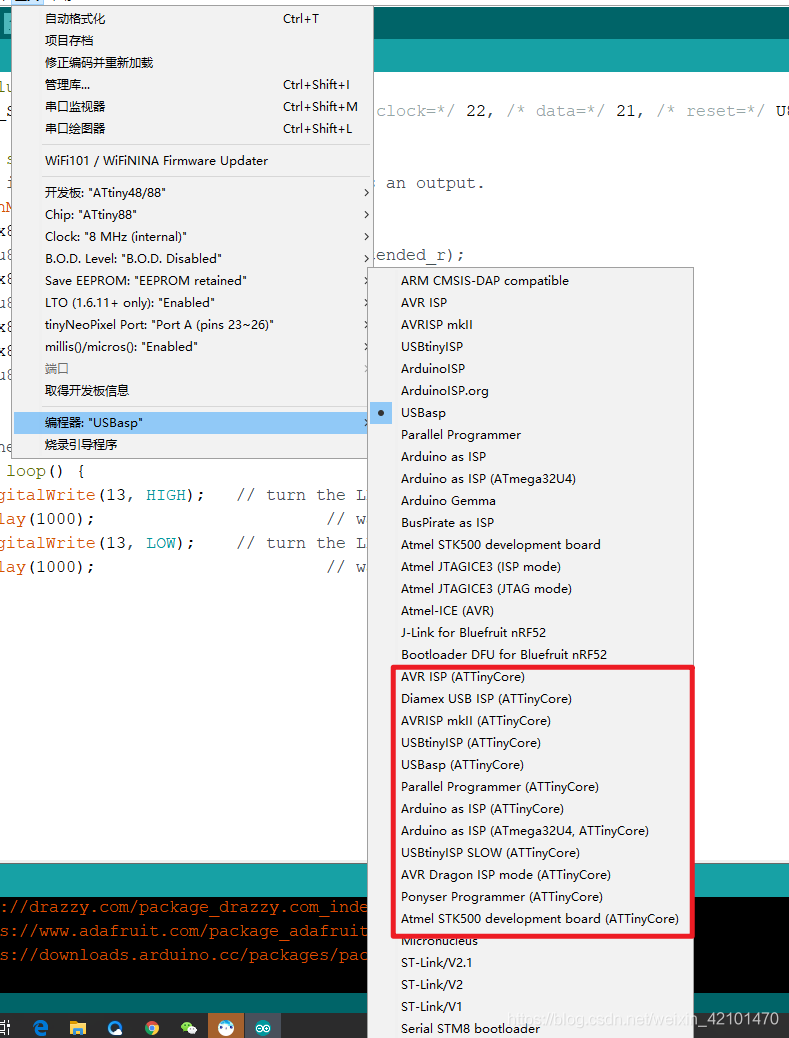The height and width of the screenshot is (1038, 789).
Task: Select Arduino as ISP programmer
Action: [x=532, y=457]
